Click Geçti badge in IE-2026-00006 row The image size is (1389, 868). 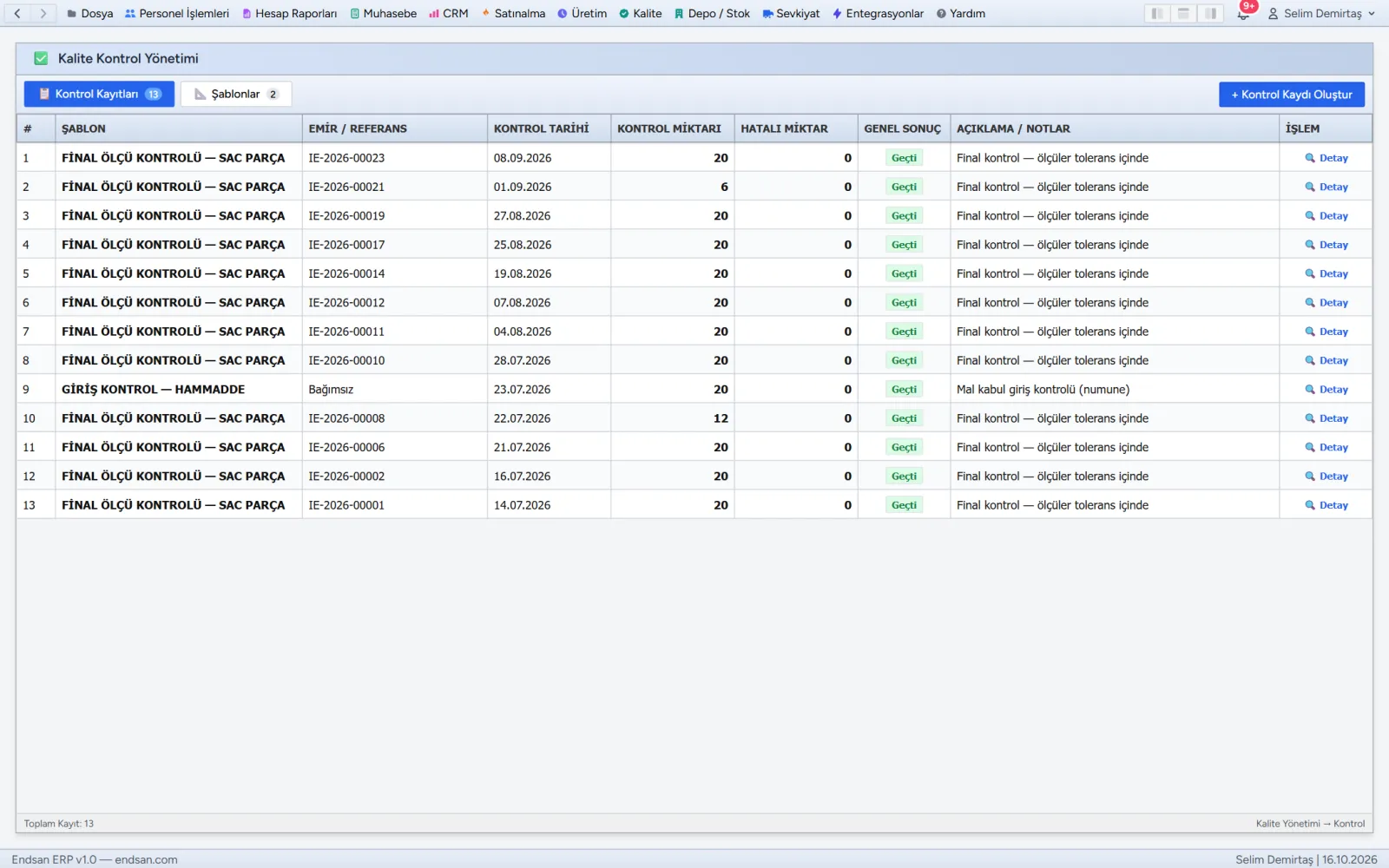click(x=904, y=448)
